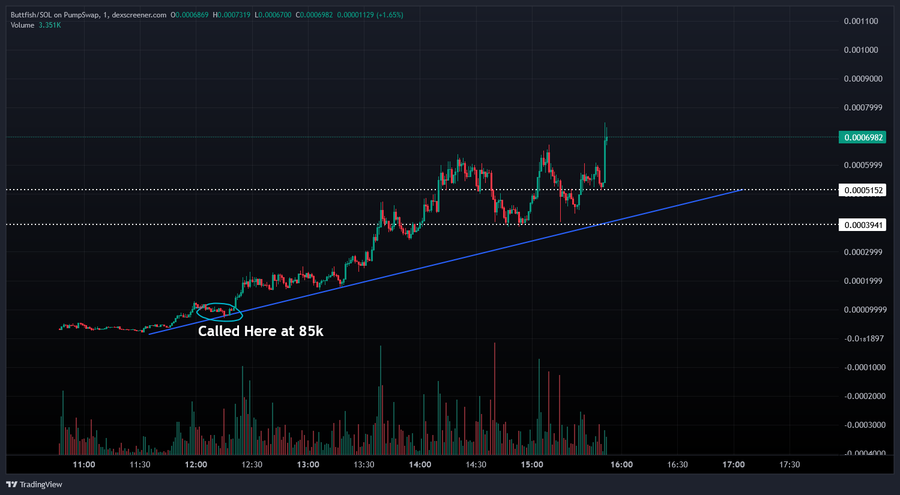The height and width of the screenshot is (495, 900).
Task: Click the 0.00009999 price axis label
Action: 865,310
